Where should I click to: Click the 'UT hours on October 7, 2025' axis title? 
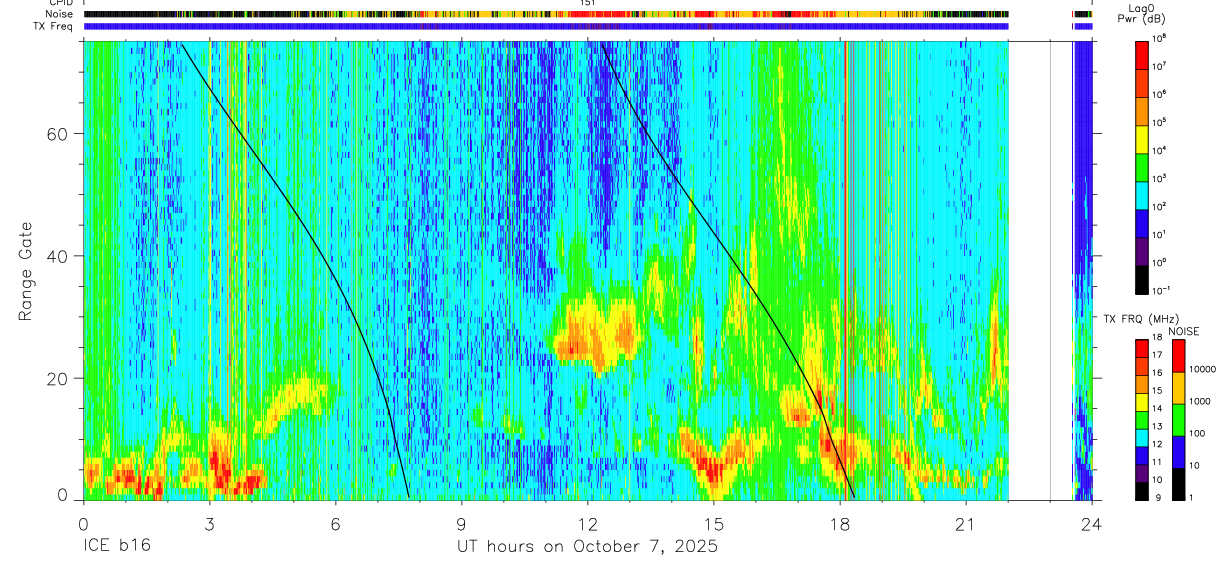click(587, 548)
